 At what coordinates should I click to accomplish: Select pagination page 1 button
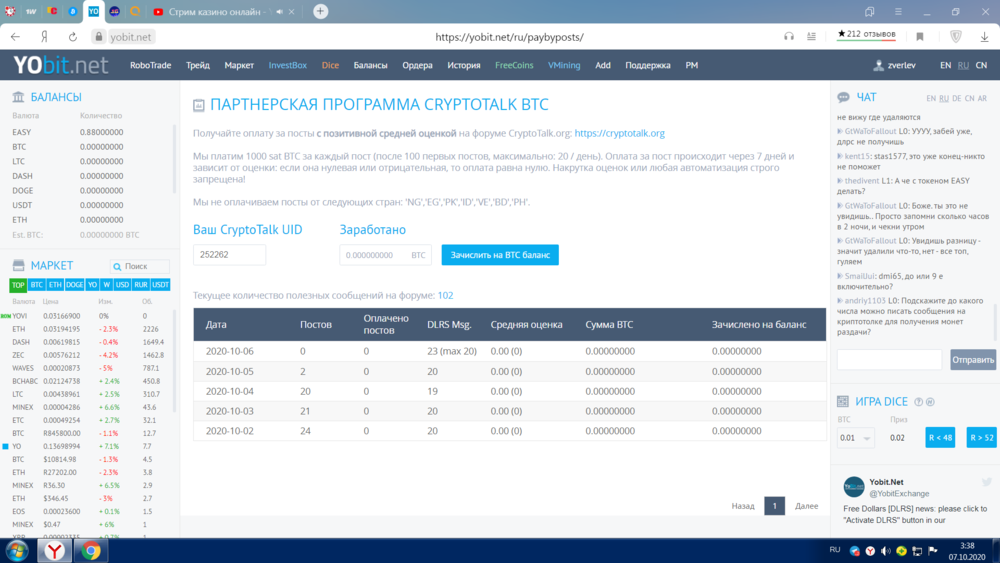pos(774,506)
